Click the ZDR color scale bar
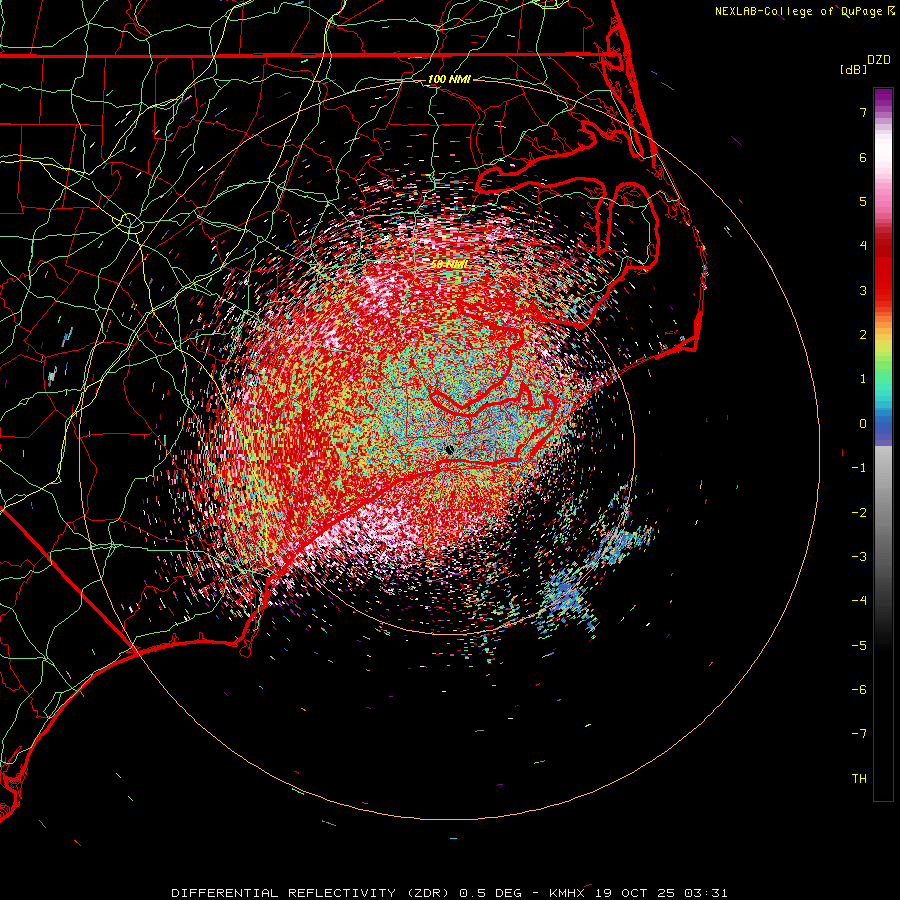 (x=883, y=444)
